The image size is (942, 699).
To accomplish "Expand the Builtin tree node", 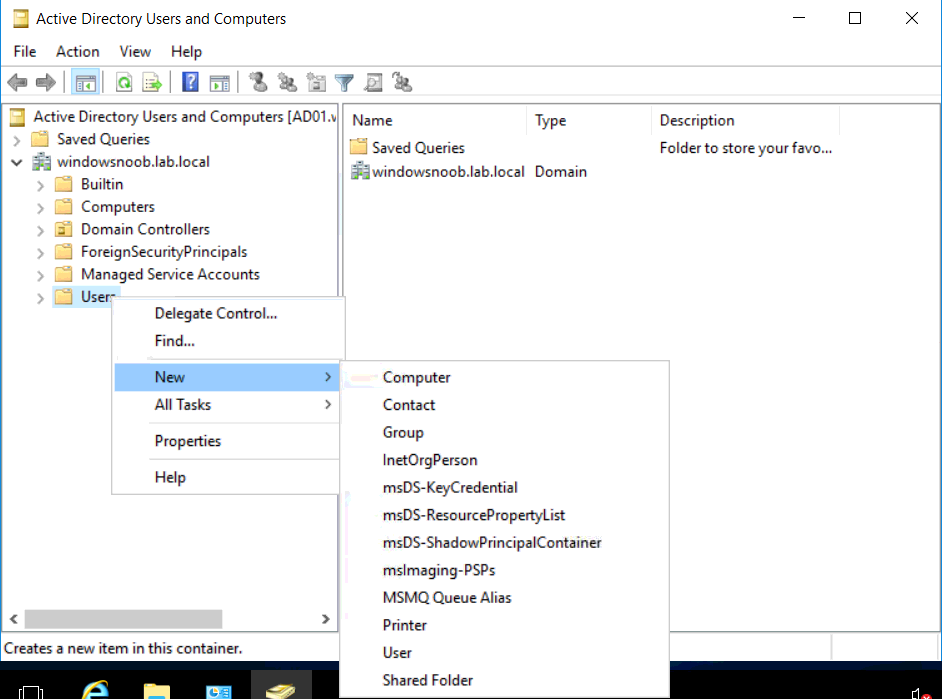I will coord(40,186).
